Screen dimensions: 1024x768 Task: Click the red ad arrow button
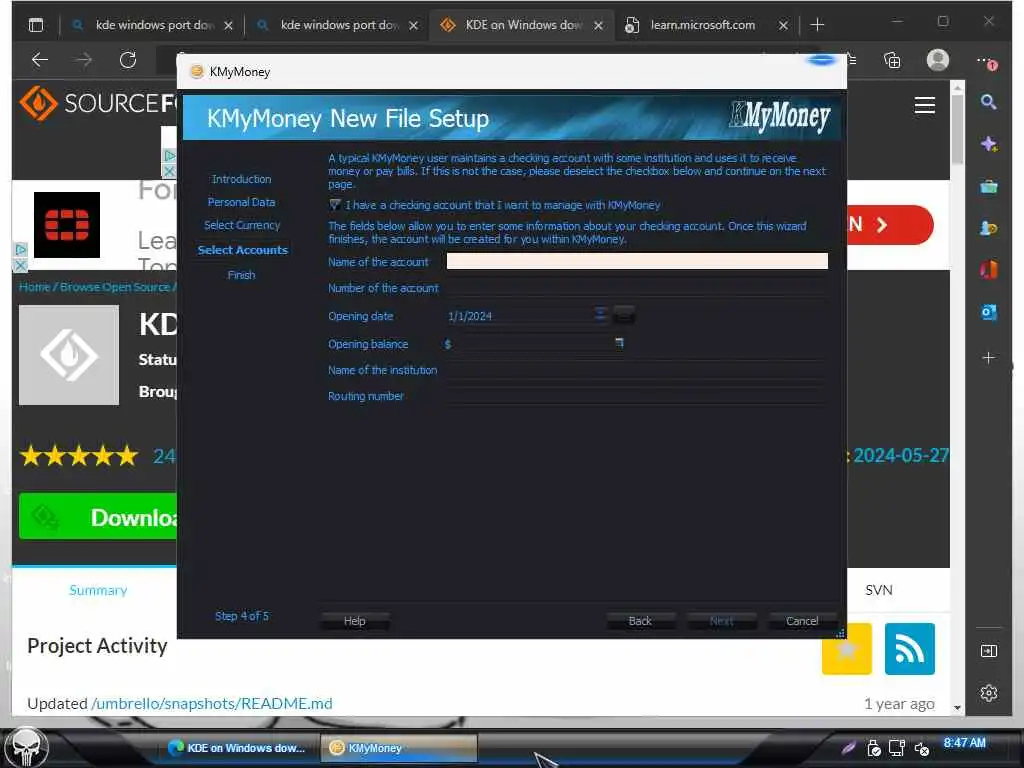[x=891, y=225]
